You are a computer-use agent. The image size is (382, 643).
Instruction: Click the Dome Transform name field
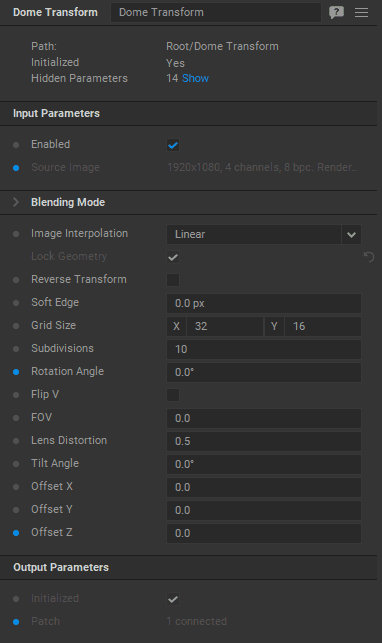click(x=216, y=12)
